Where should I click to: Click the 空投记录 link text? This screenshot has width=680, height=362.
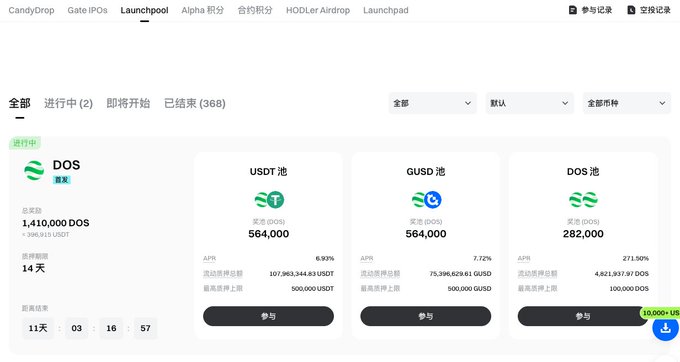(655, 10)
